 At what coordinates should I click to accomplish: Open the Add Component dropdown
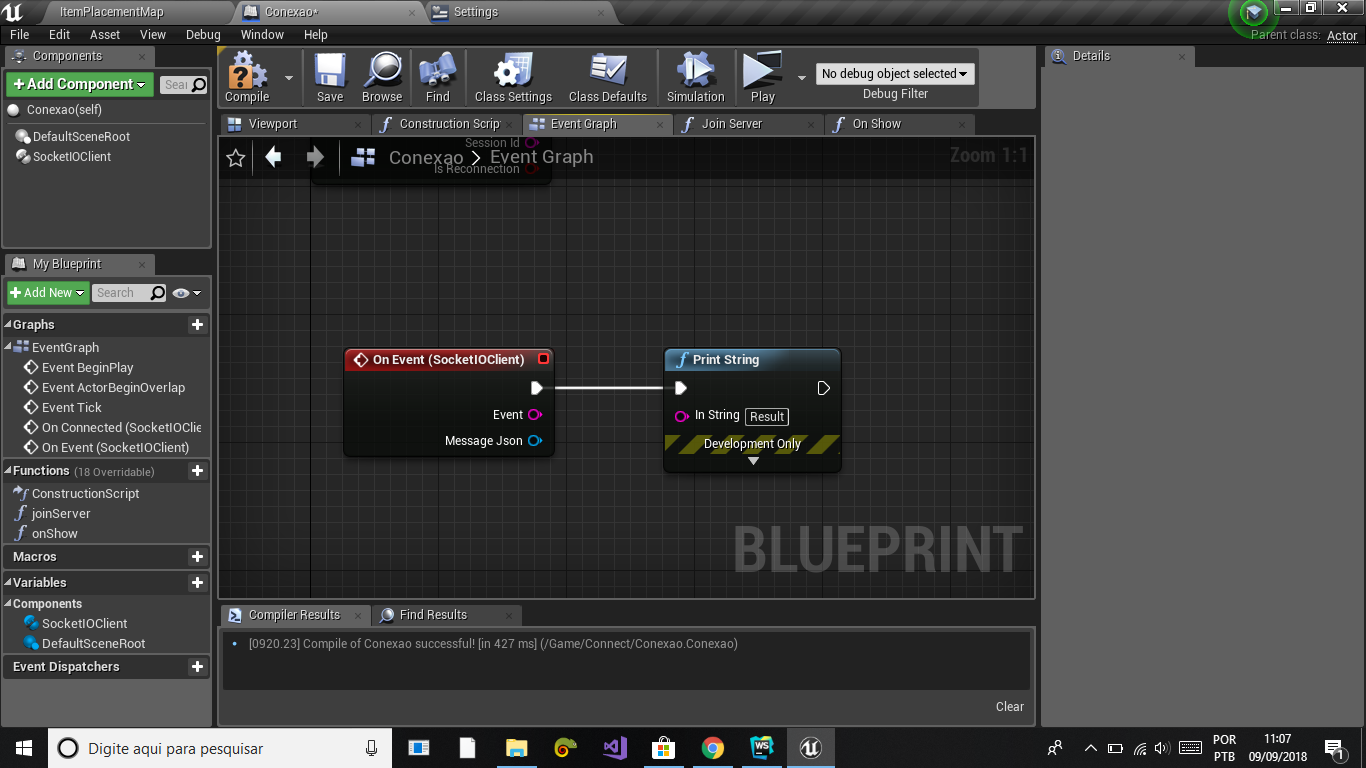(80, 85)
